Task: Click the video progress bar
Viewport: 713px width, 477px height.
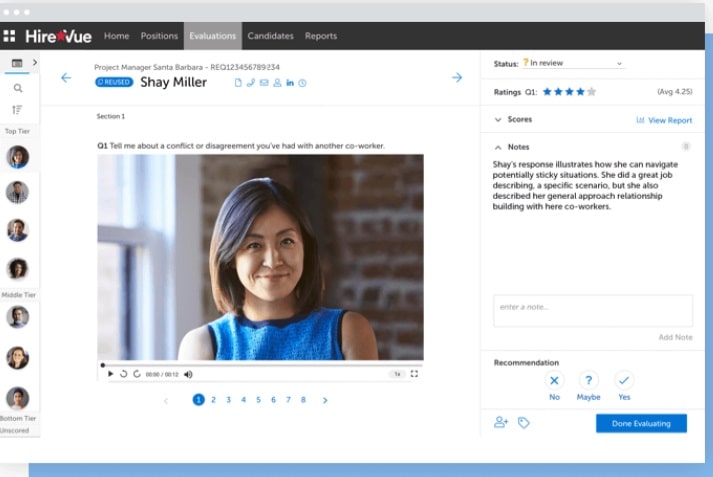Action: coord(260,365)
